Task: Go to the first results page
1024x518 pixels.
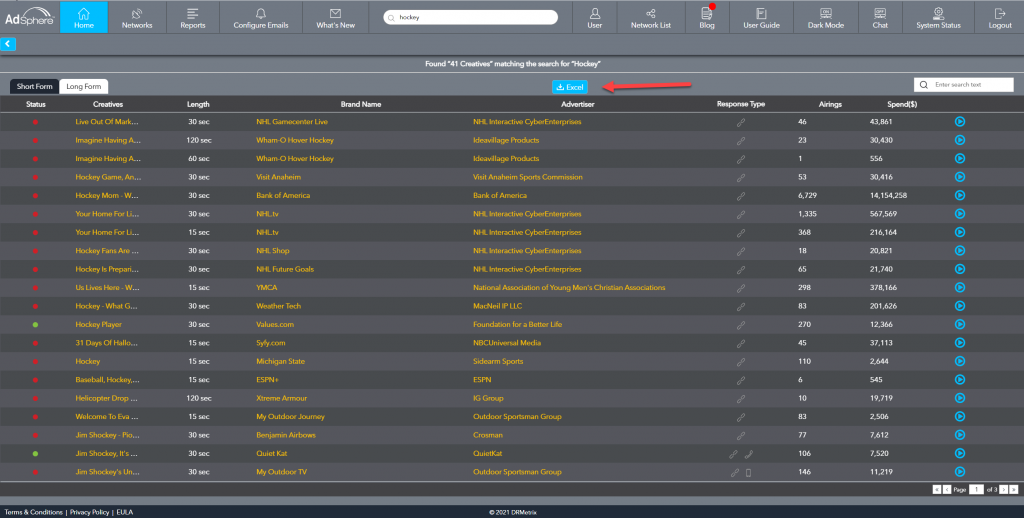Action: 936,489
